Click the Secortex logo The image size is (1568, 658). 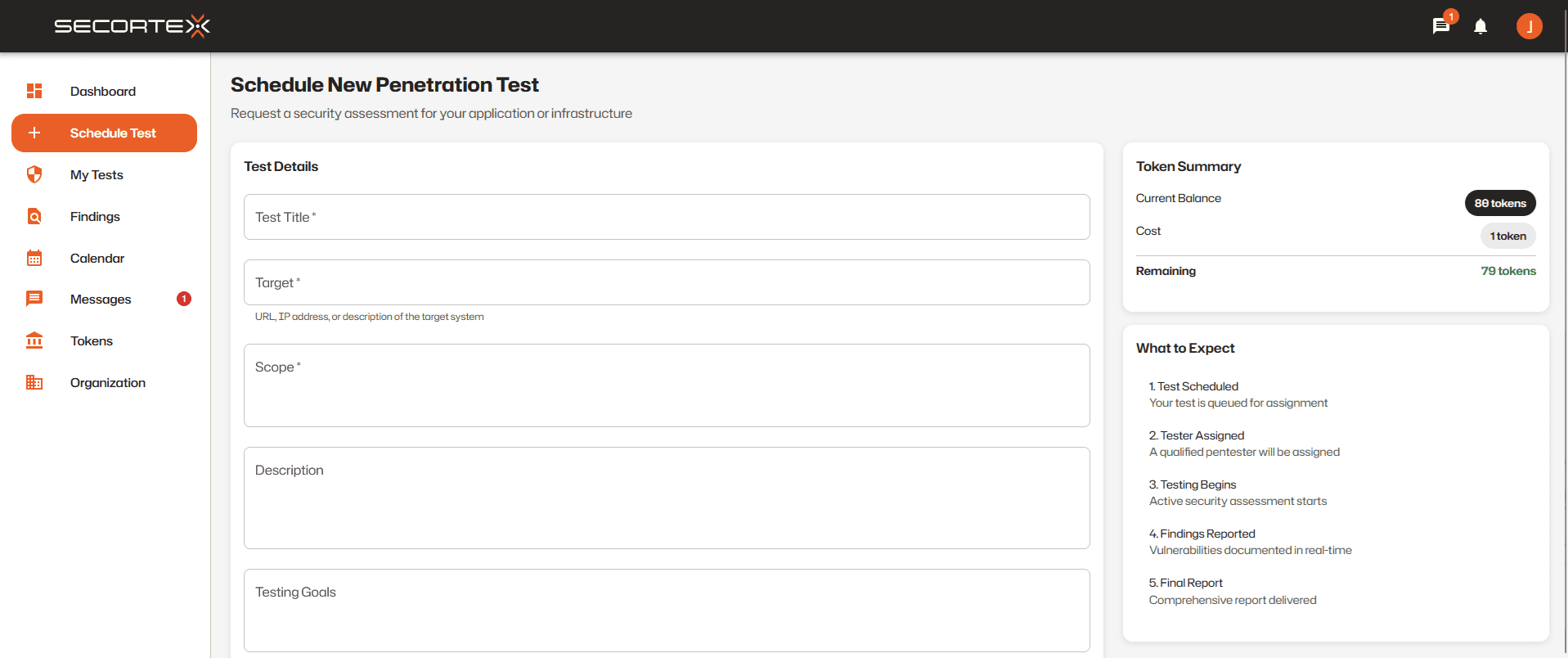tap(132, 26)
